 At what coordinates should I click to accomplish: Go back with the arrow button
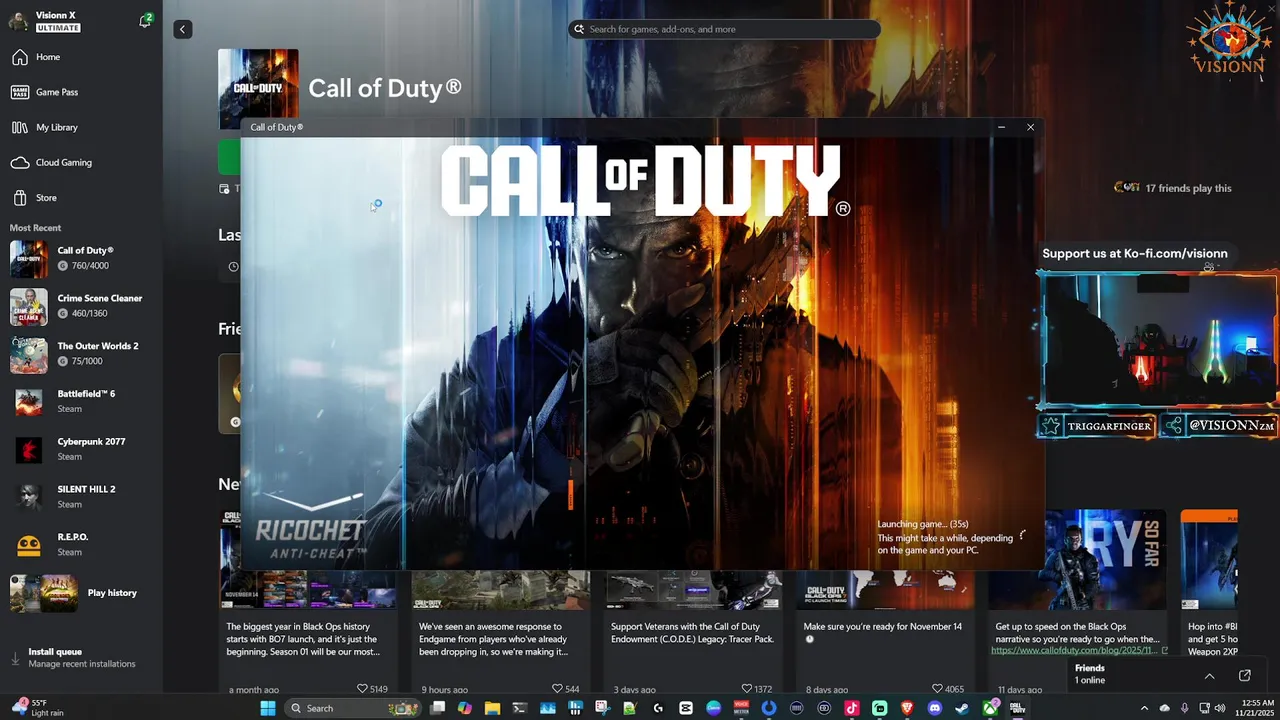tap(182, 30)
